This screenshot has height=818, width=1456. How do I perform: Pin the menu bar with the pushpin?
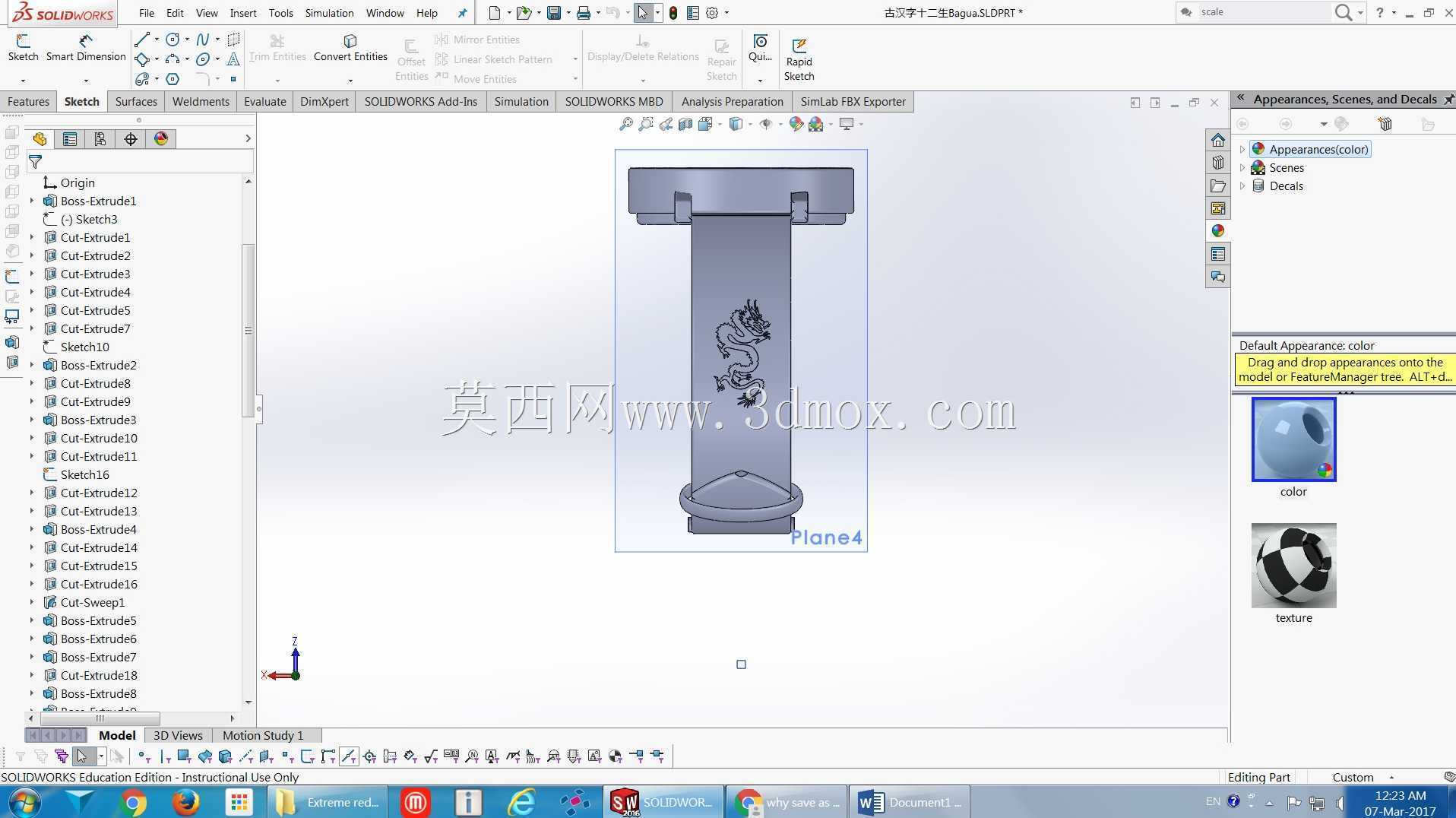462,13
